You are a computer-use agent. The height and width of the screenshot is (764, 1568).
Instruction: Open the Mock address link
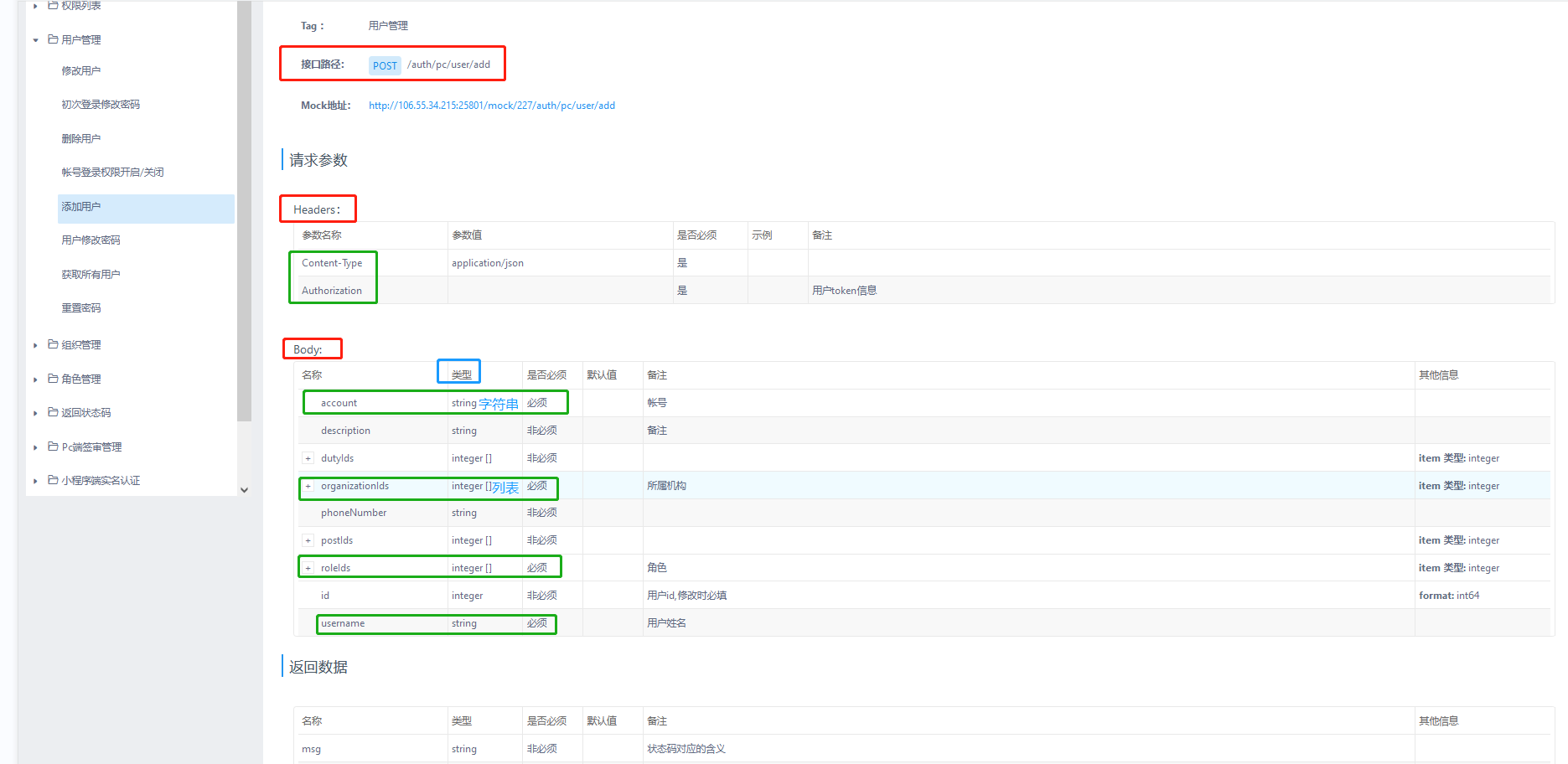click(x=492, y=106)
